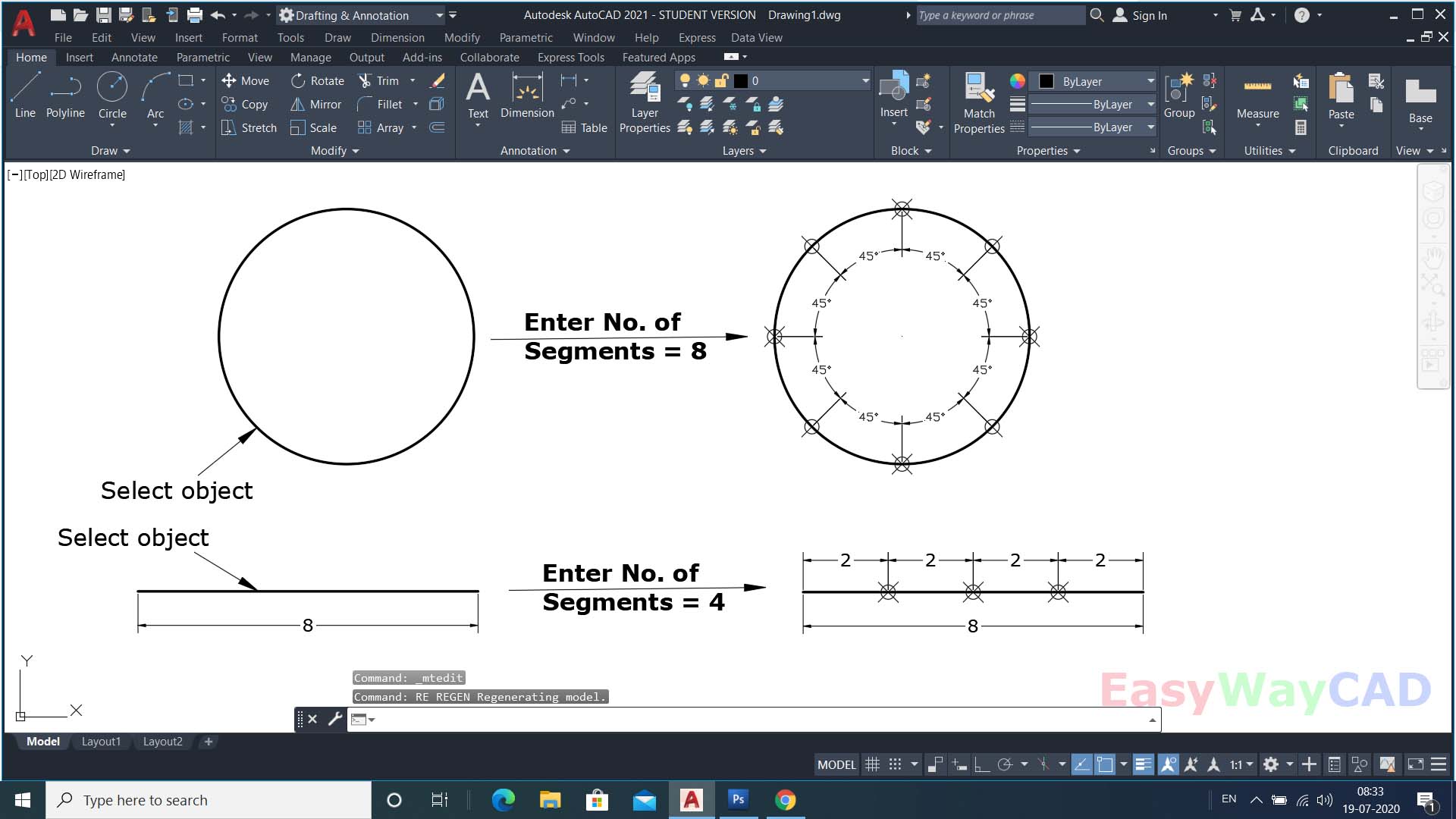The height and width of the screenshot is (819, 1456).
Task: Activate the Circle tool
Action: [112, 93]
